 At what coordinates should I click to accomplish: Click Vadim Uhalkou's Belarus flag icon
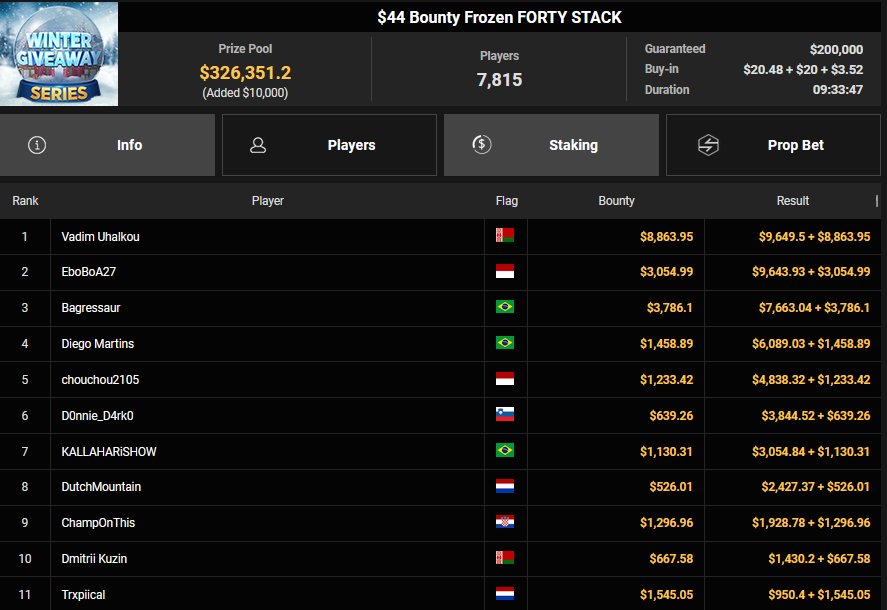click(x=505, y=236)
